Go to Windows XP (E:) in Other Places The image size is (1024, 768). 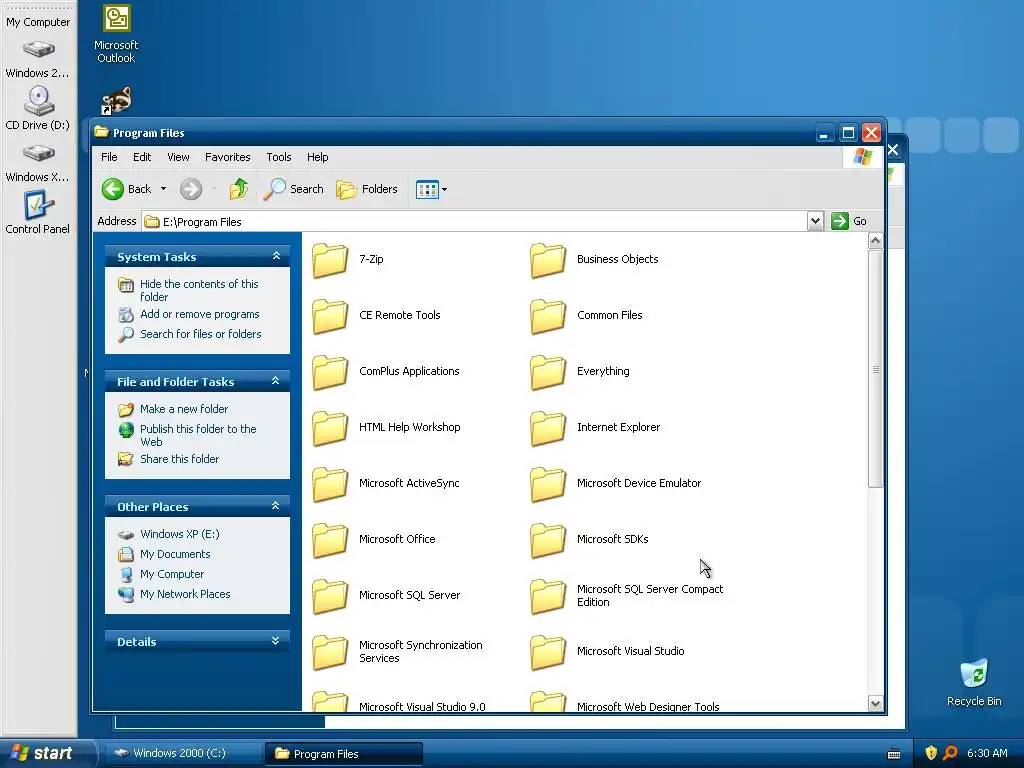click(x=180, y=534)
